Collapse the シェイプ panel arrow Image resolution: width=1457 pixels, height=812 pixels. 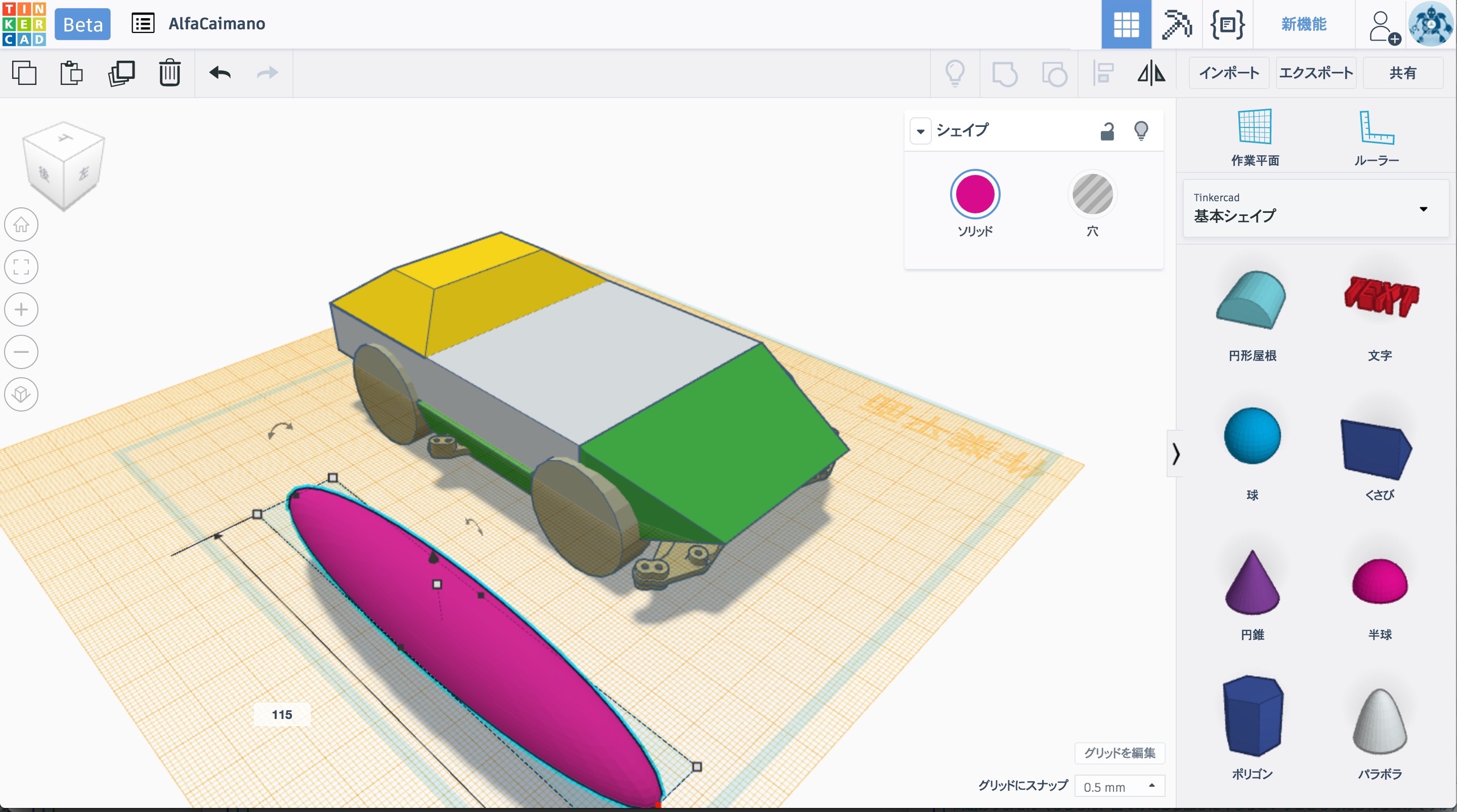pos(920,131)
